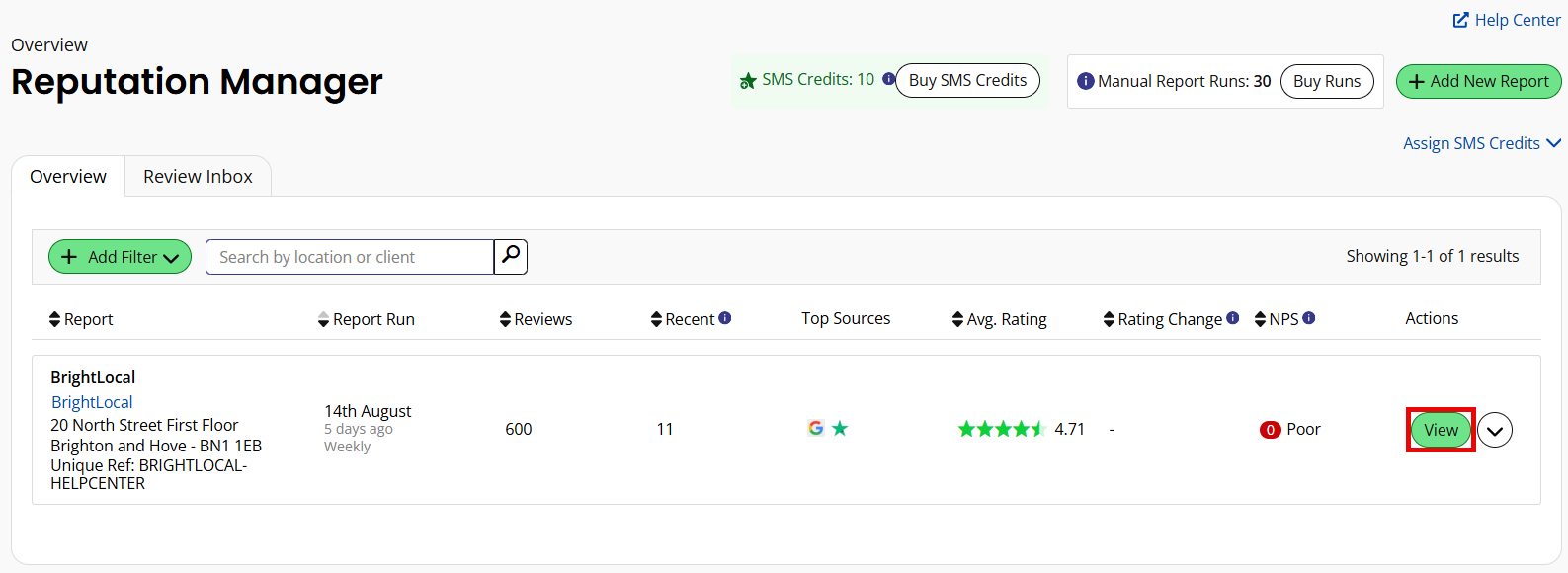The width and height of the screenshot is (1568, 573).
Task: Click the search by location input field
Action: coord(350,257)
